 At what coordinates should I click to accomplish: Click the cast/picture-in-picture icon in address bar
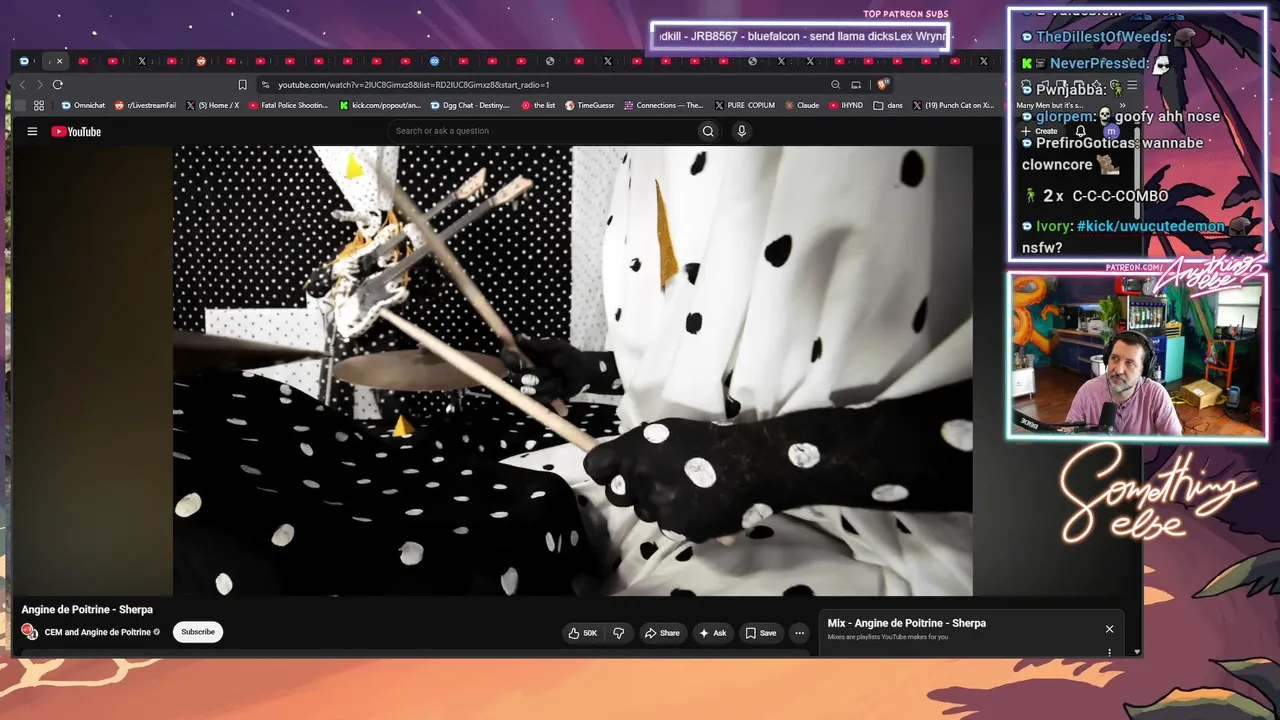856,85
